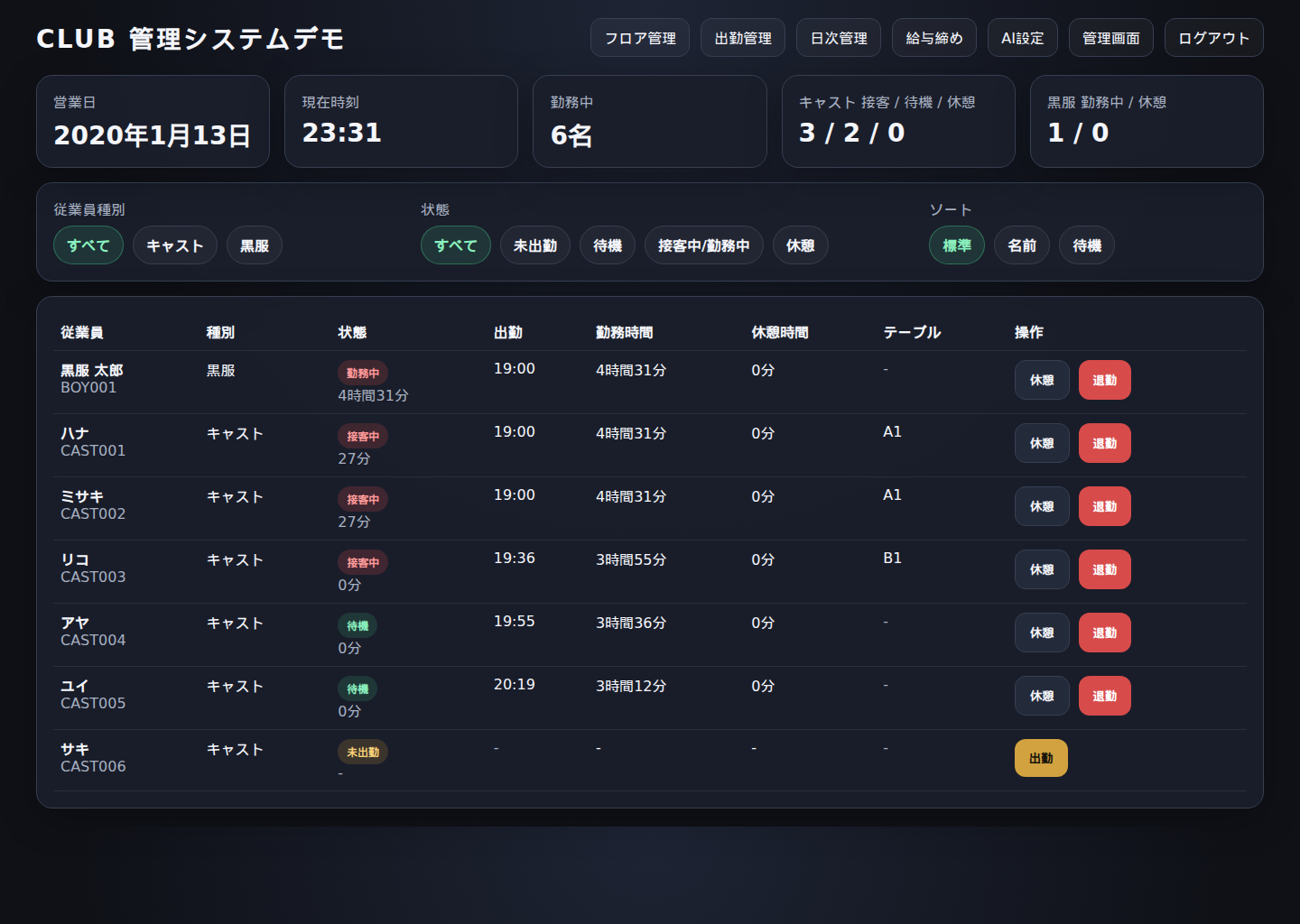1300x924 pixels.
Task: Click the 状態 column header
Action: (x=352, y=332)
